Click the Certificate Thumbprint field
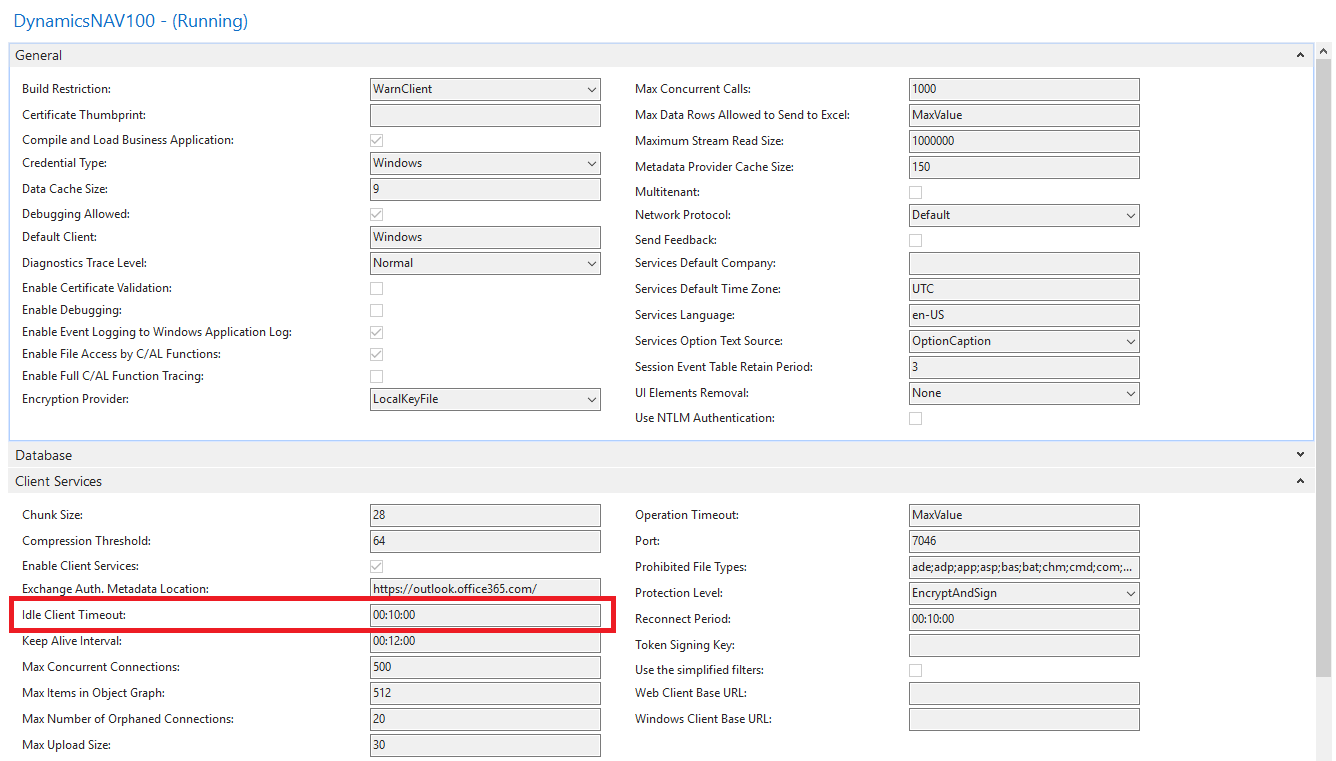1336x761 pixels. pos(485,115)
